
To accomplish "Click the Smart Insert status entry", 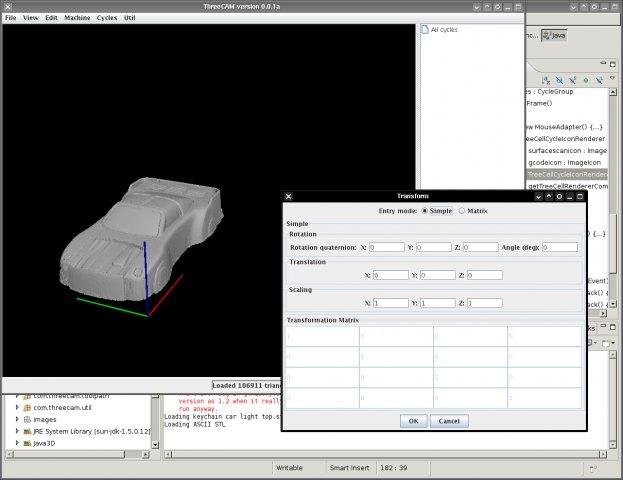I will click(x=350, y=468).
